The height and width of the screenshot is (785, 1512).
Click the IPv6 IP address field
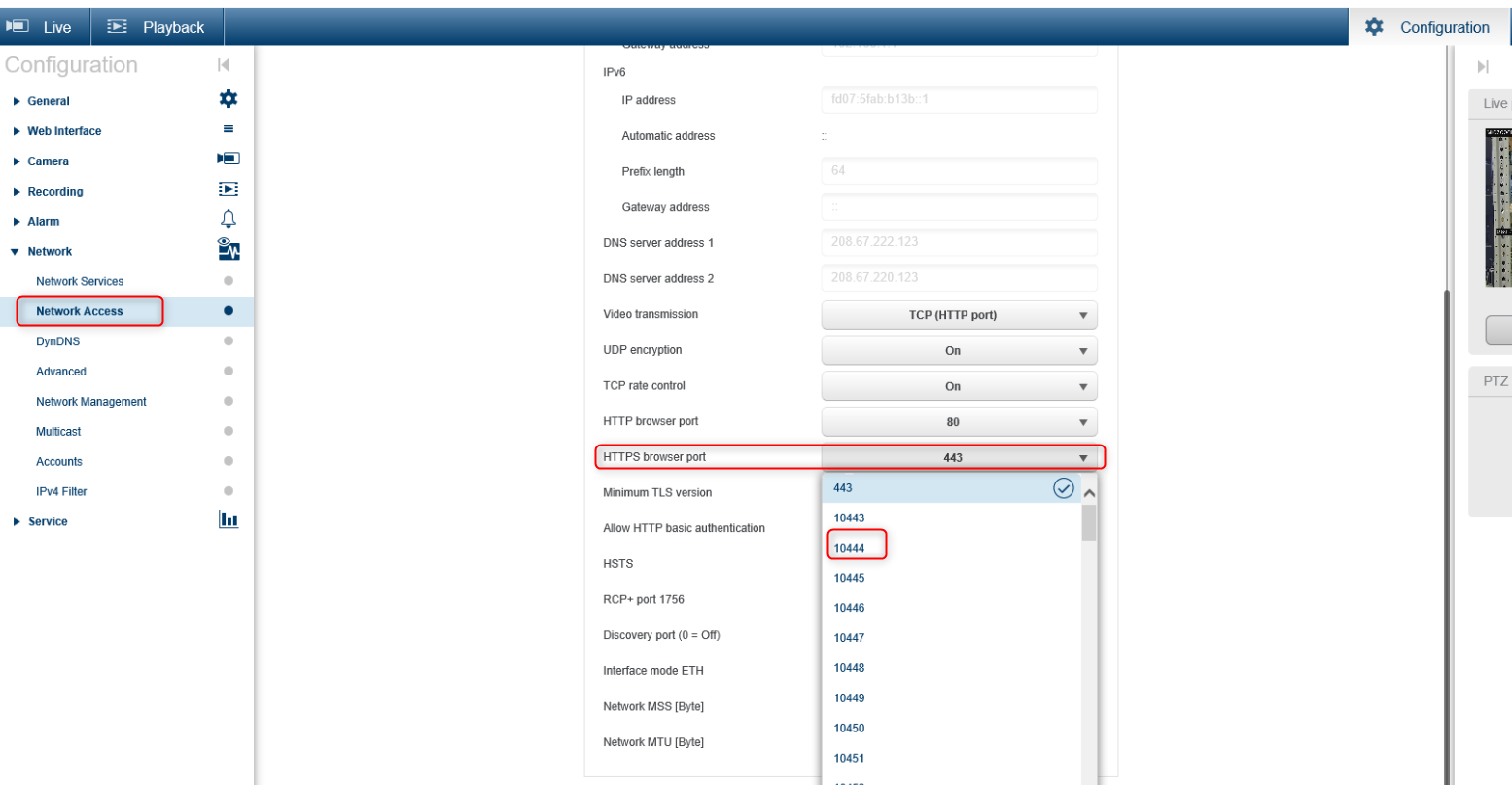(959, 100)
